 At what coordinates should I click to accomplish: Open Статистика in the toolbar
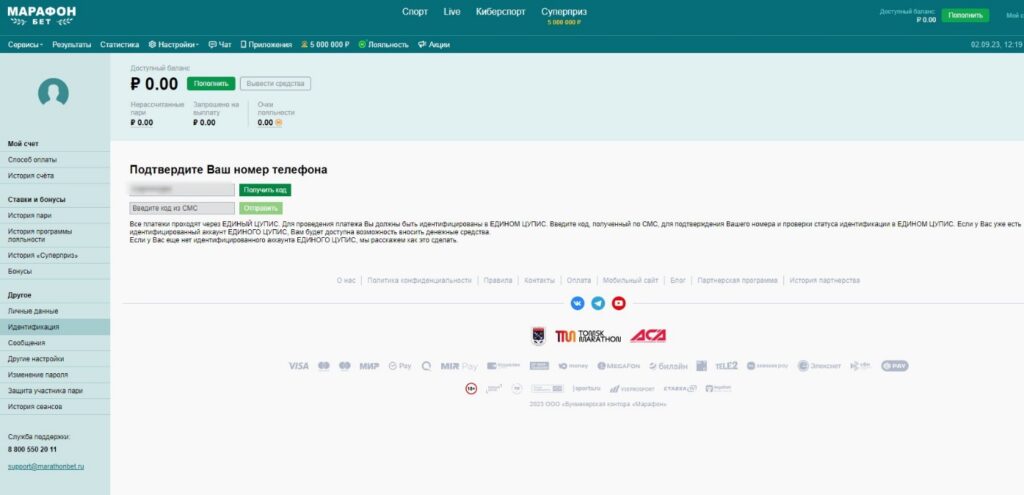120,44
